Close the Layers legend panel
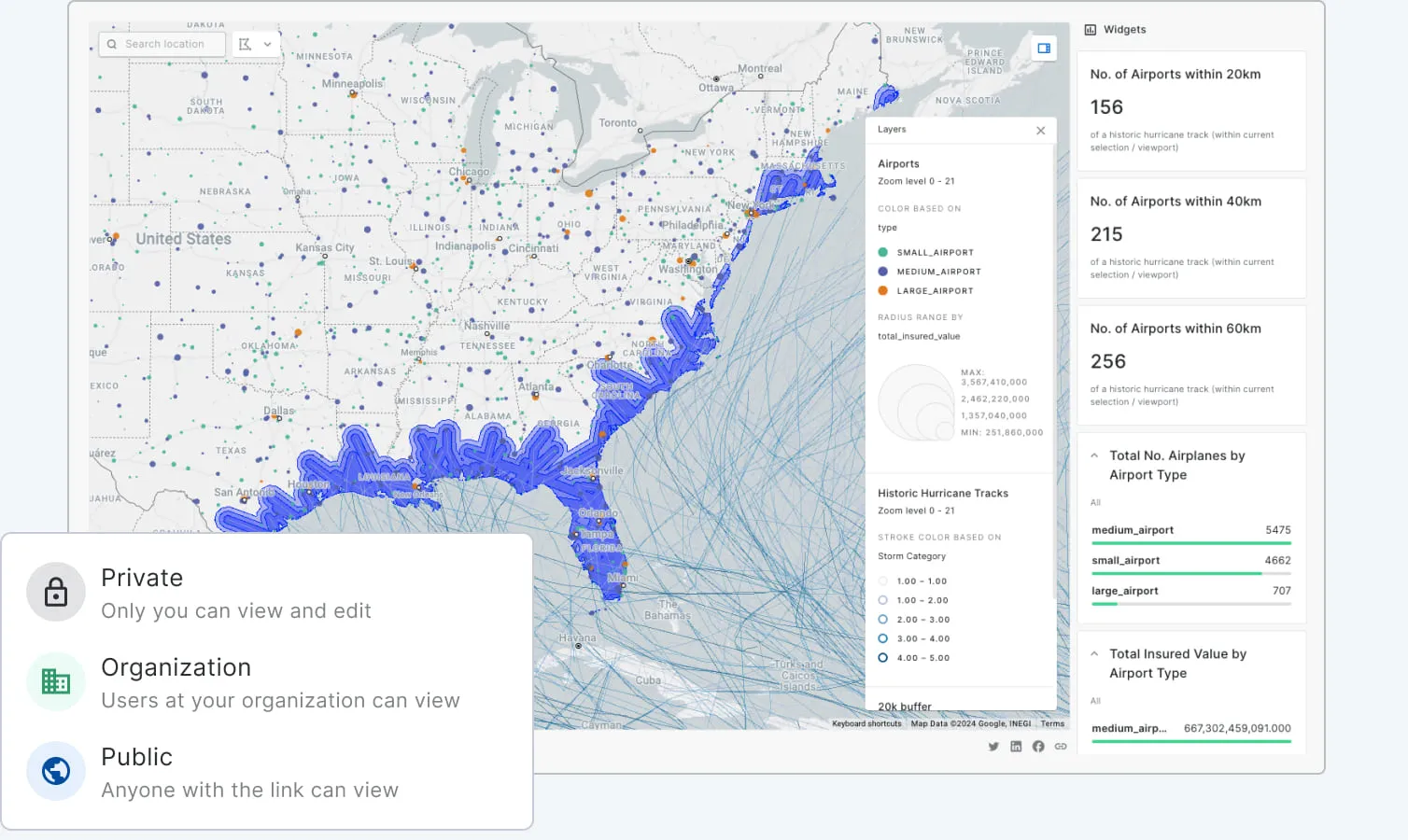The width and height of the screenshot is (1408, 840). click(1040, 131)
